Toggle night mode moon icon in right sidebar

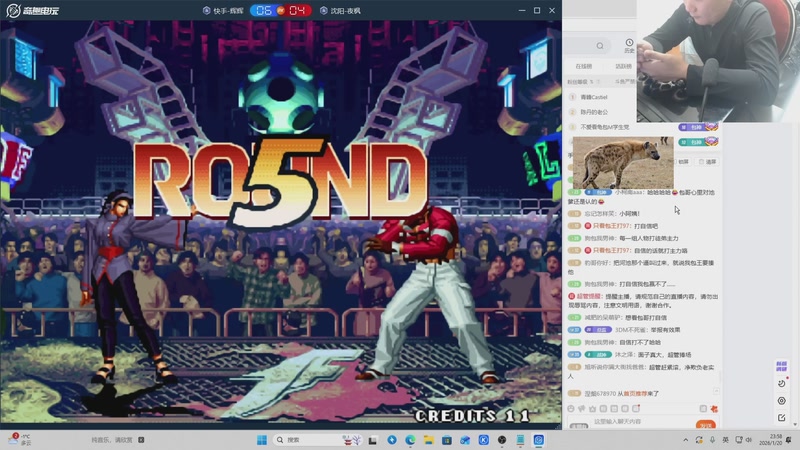(782, 383)
